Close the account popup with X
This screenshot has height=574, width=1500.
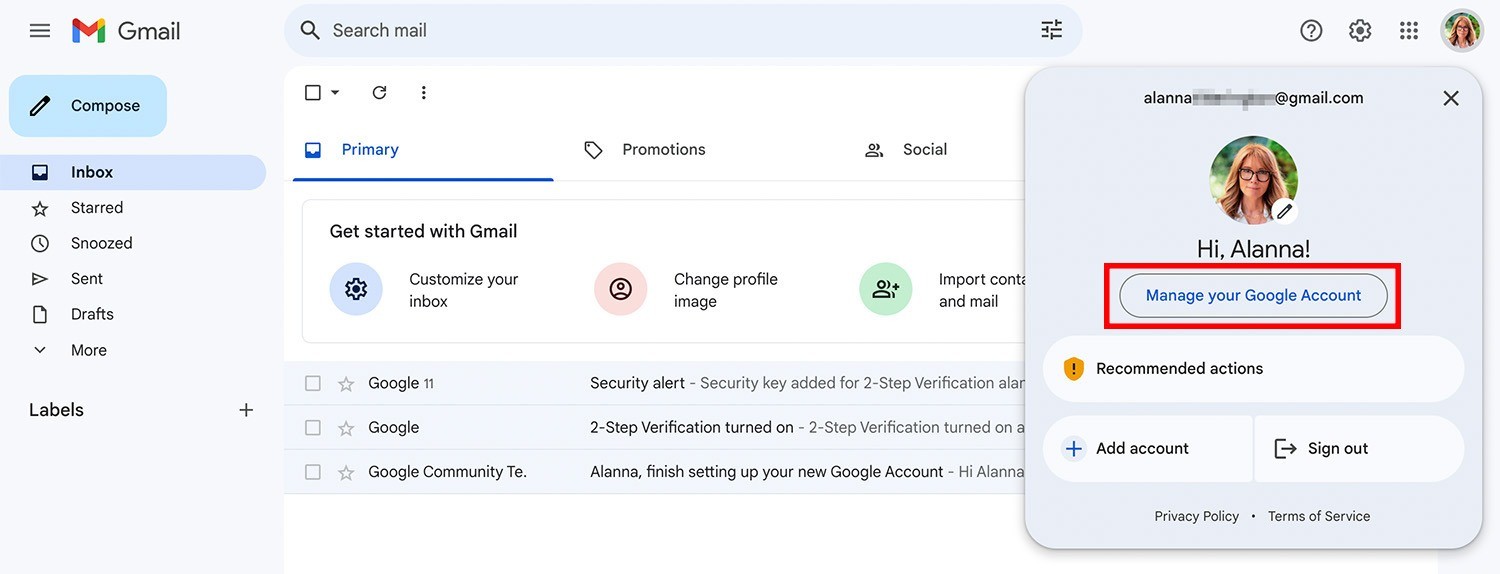[1451, 98]
